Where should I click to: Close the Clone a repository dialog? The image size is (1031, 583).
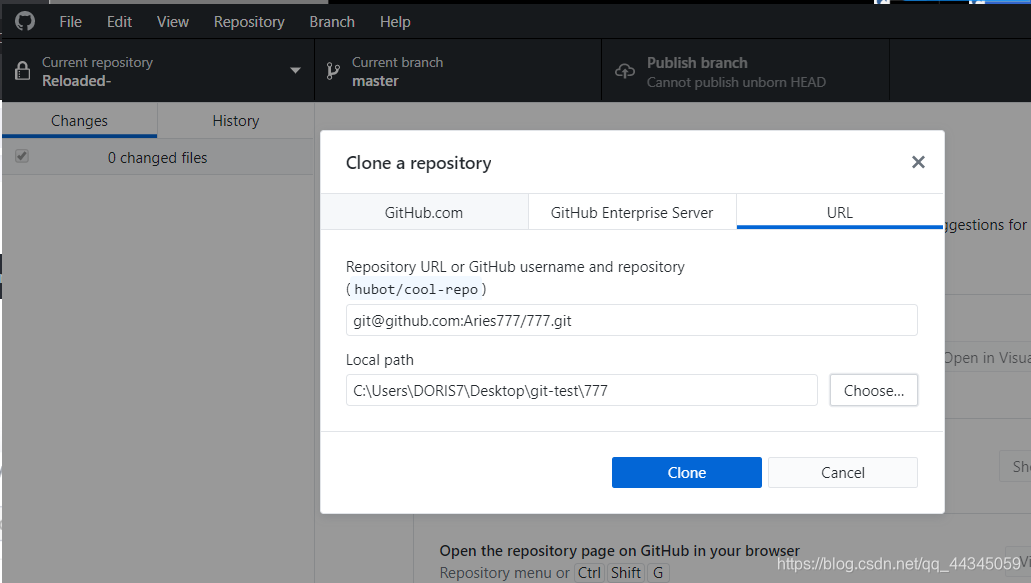918,162
